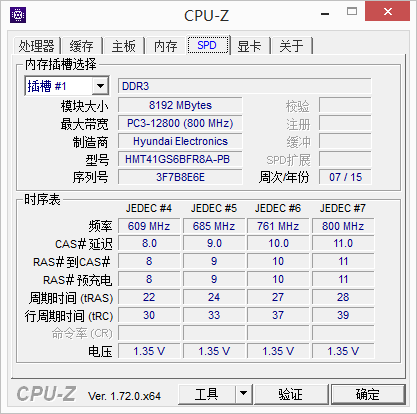Click the tRAS value 22
This screenshot has width=417, height=414.
pyautogui.click(x=149, y=297)
